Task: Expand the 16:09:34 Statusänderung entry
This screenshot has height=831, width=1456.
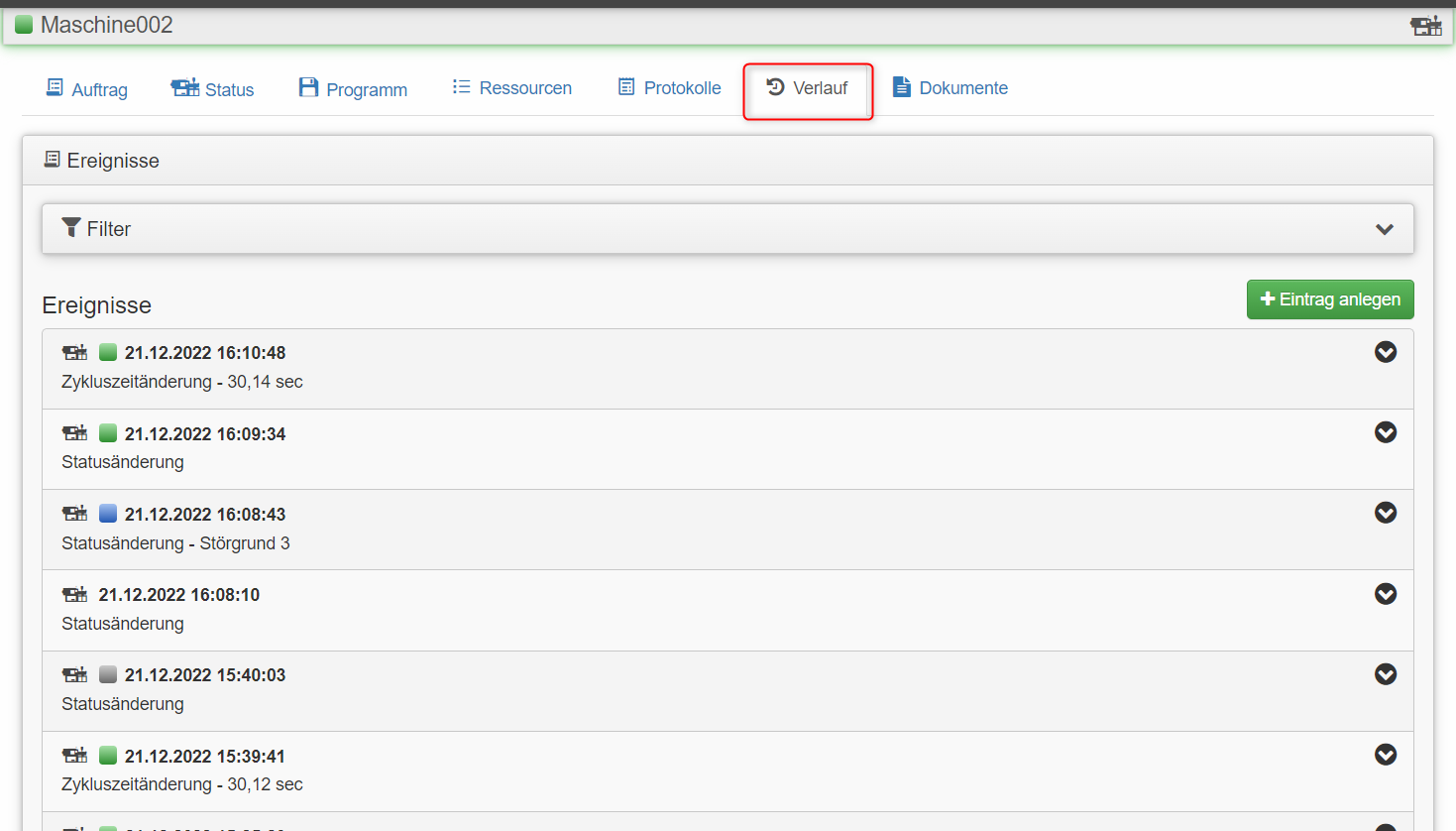Action: pyautogui.click(x=1385, y=432)
